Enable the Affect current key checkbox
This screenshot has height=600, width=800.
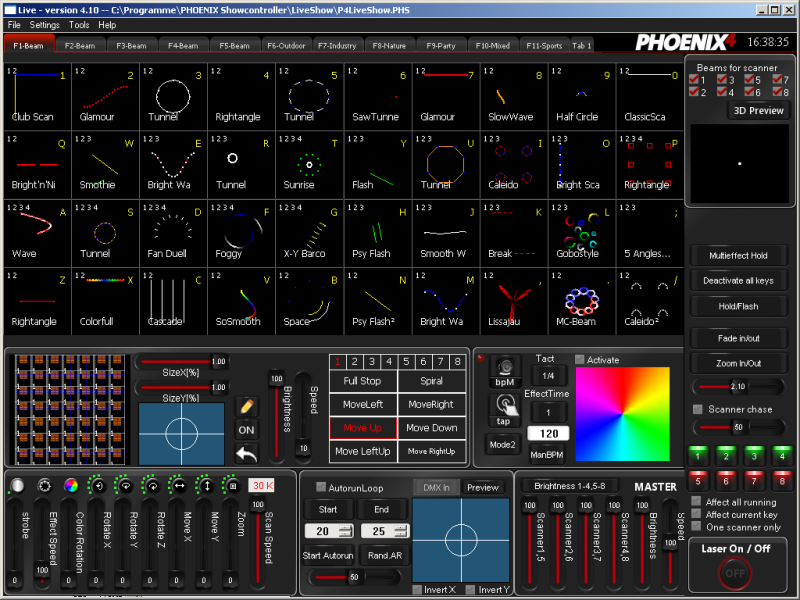point(696,514)
